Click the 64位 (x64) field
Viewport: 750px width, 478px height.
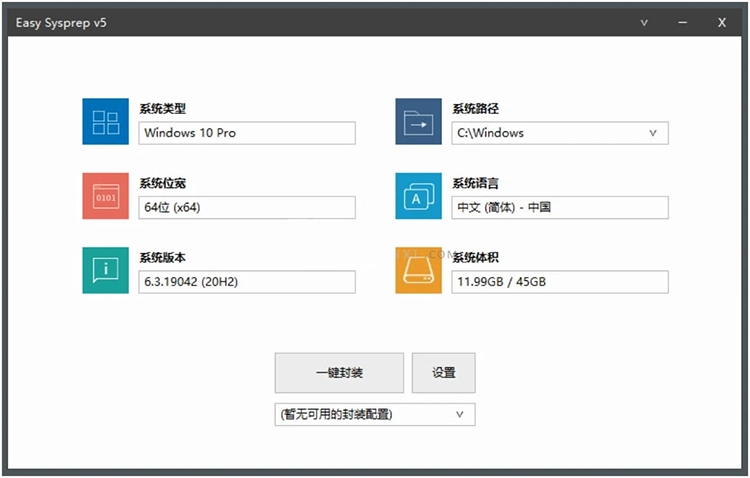(x=246, y=207)
